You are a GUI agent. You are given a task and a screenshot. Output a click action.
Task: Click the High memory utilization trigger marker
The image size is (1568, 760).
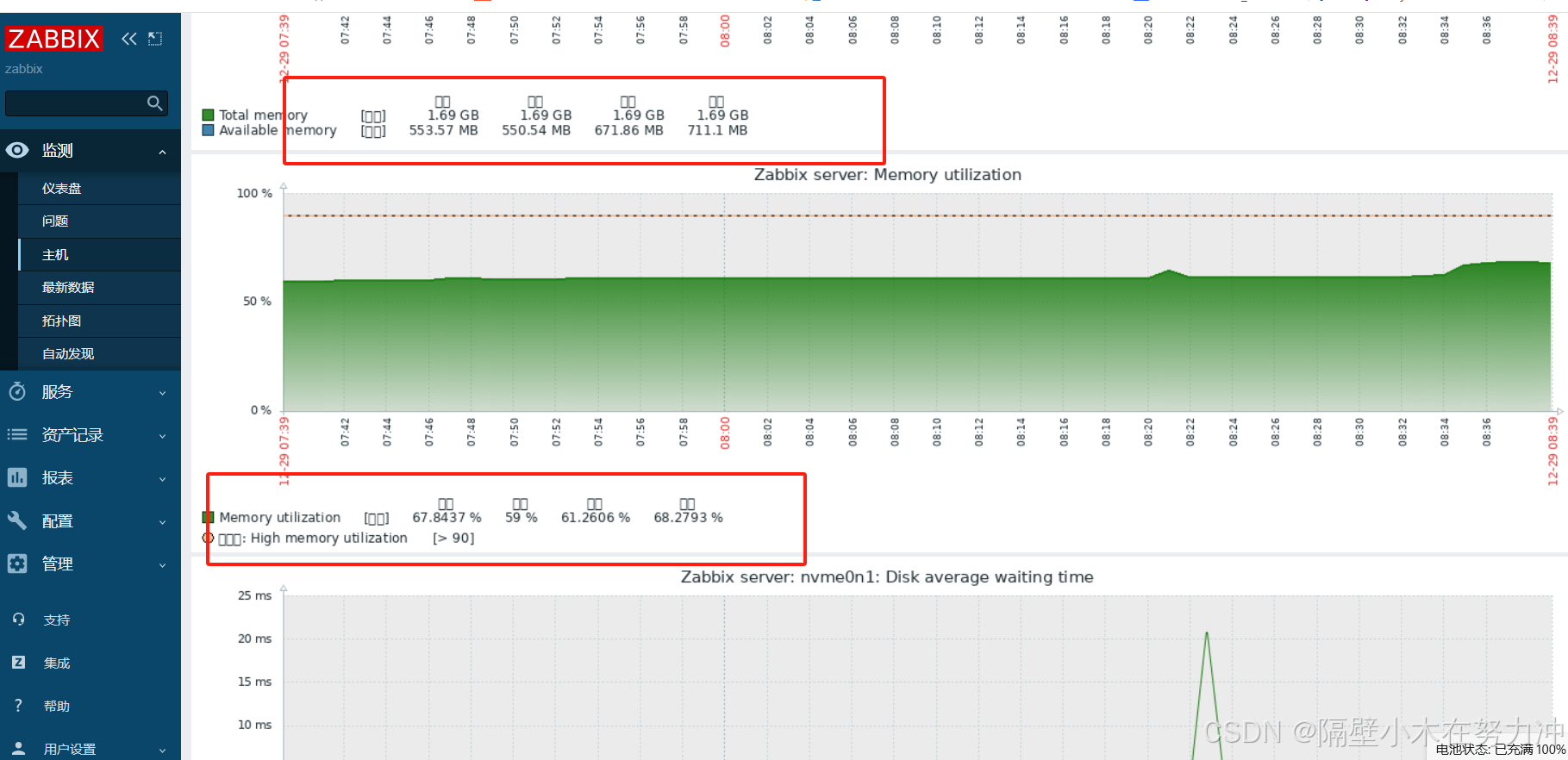click(208, 538)
